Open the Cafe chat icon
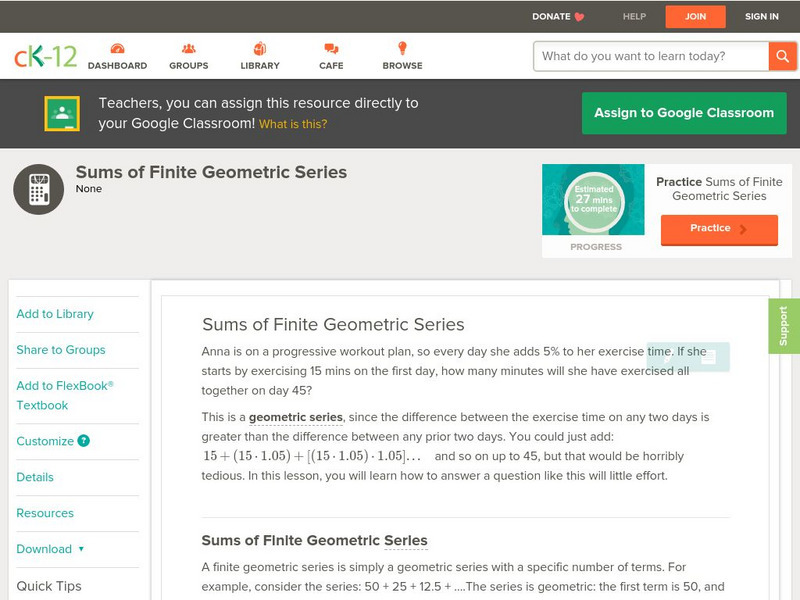This screenshot has height=600, width=800. point(331,49)
